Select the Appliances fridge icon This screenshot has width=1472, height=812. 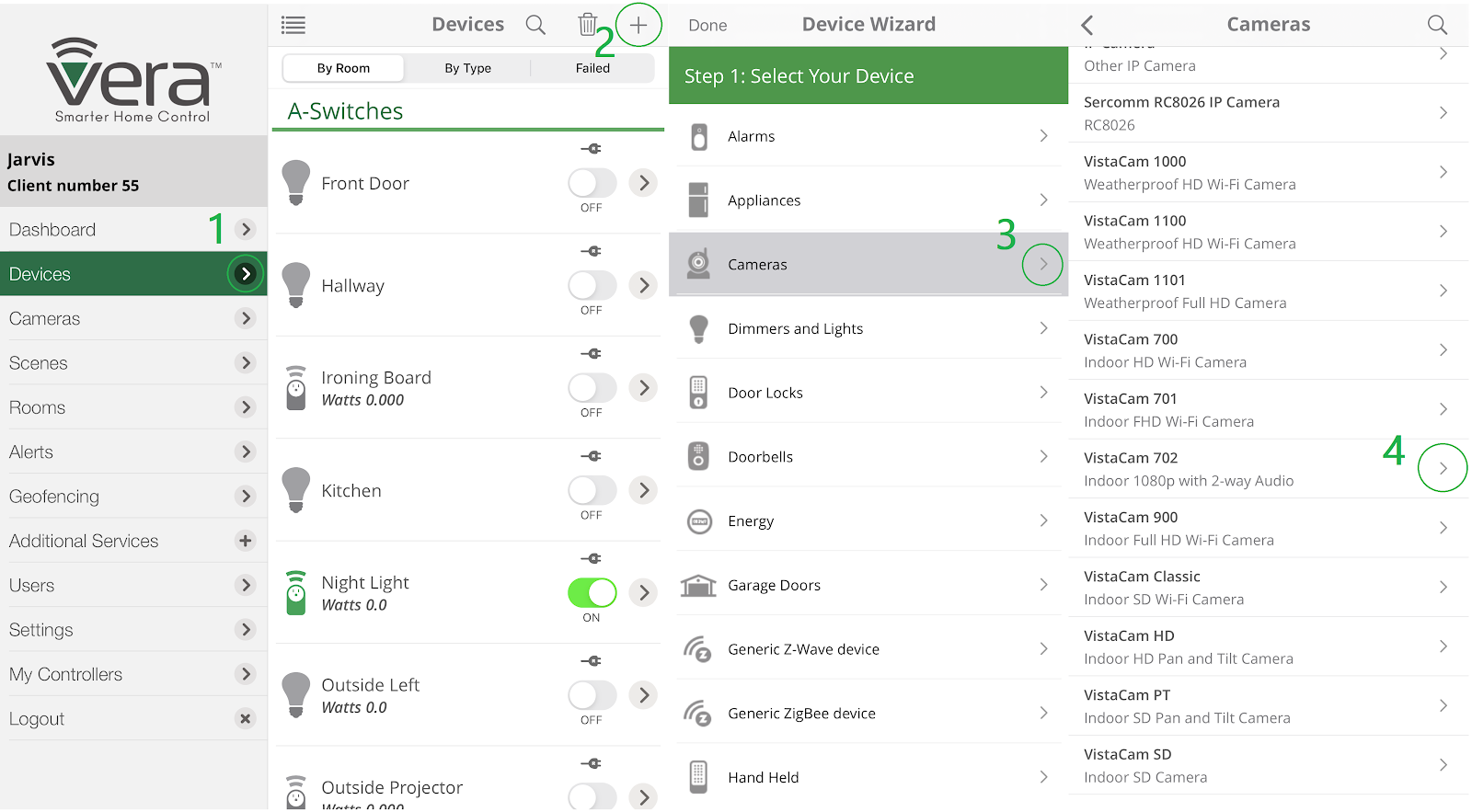pos(699,200)
